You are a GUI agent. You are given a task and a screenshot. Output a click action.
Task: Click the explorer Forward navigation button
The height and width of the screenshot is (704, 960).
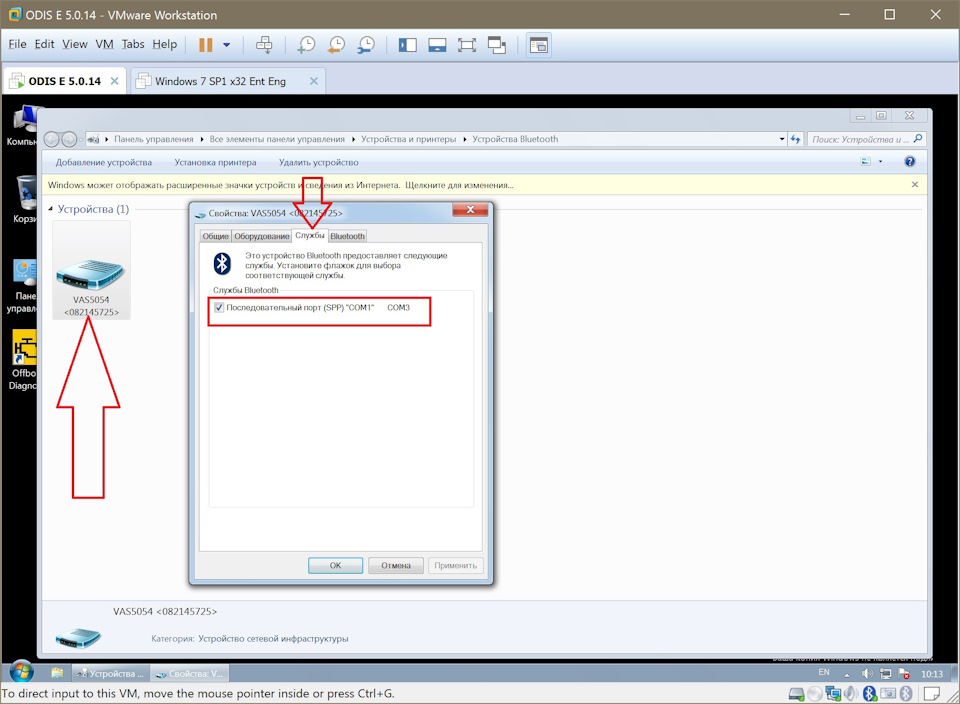69,140
